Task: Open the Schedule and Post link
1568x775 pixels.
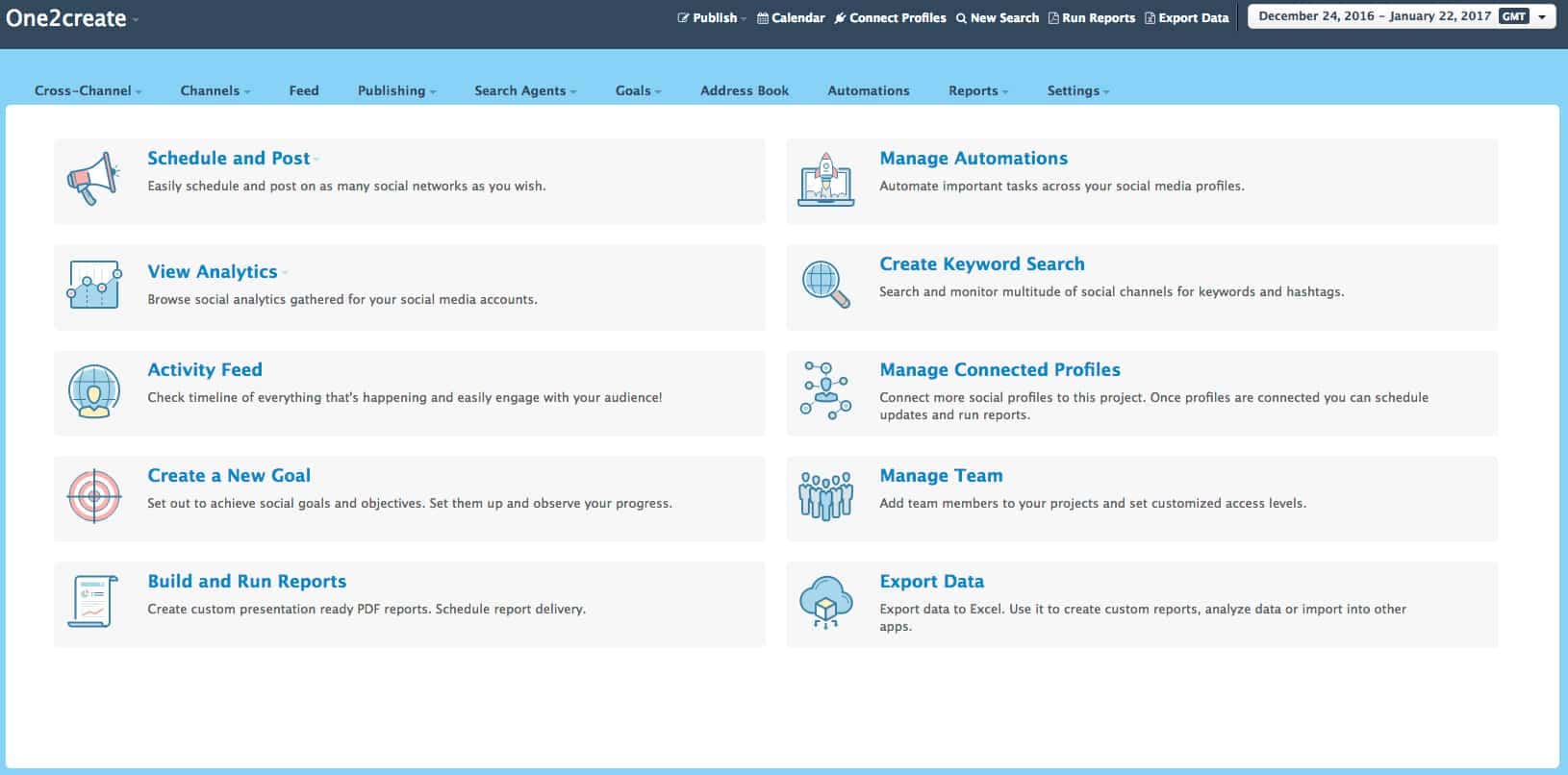Action: point(229,158)
